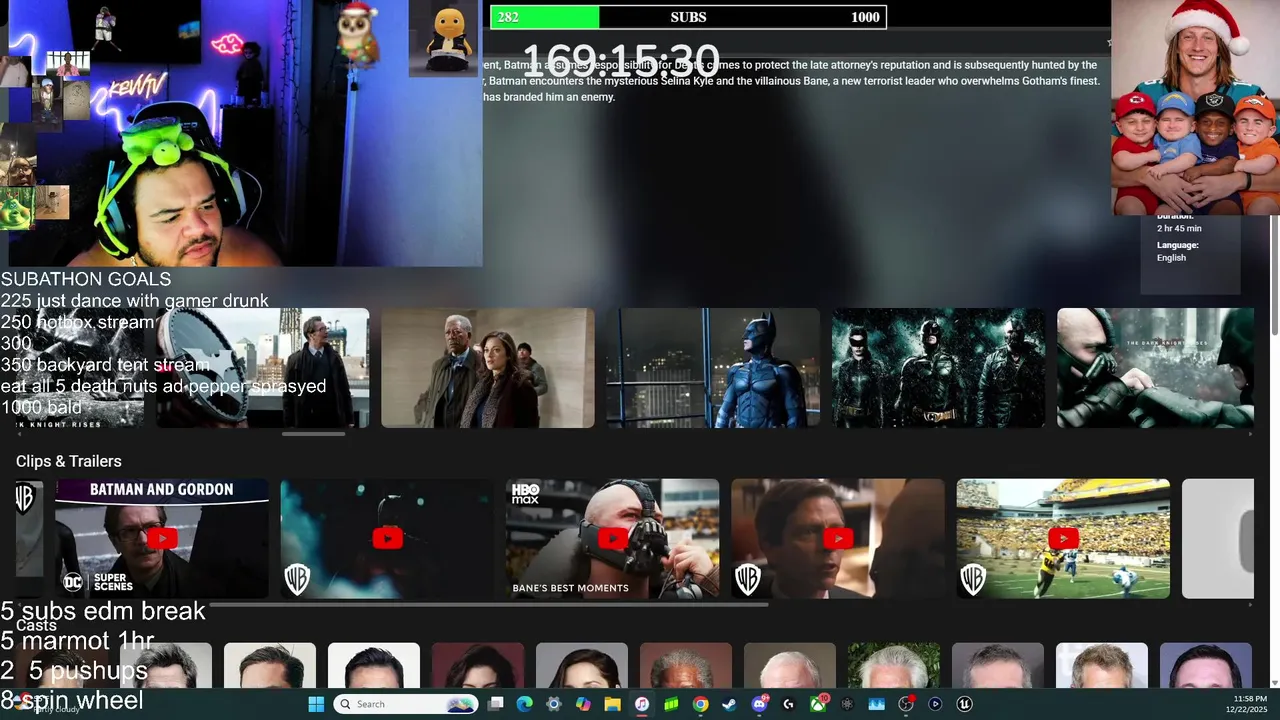Open the Xbox app in taskbar
This screenshot has width=1280, height=720.
[x=818, y=704]
